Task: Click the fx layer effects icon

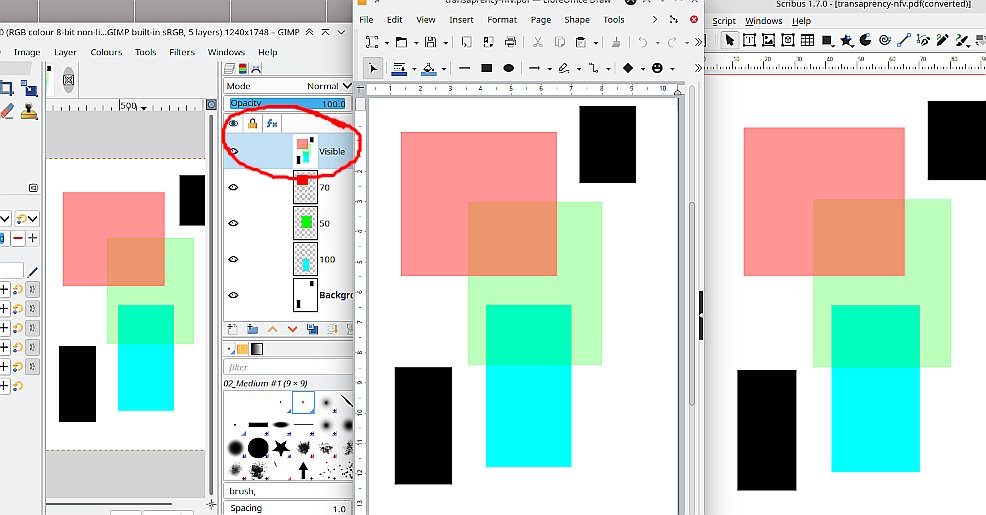Action: (272, 123)
